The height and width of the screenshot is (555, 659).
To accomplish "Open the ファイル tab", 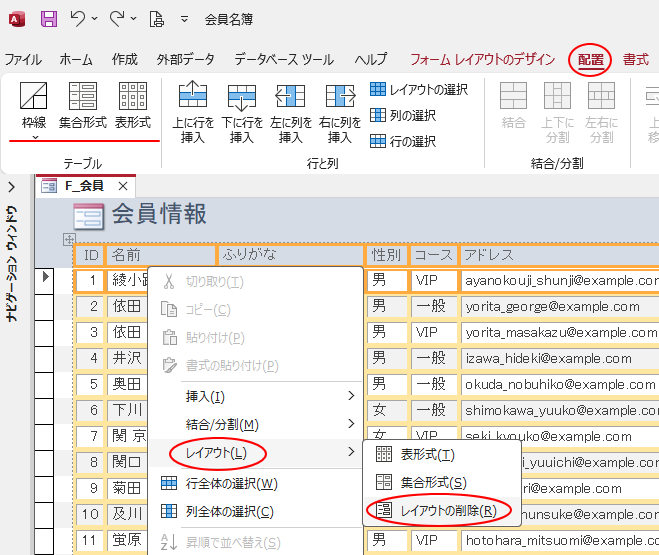I will click(x=23, y=60).
